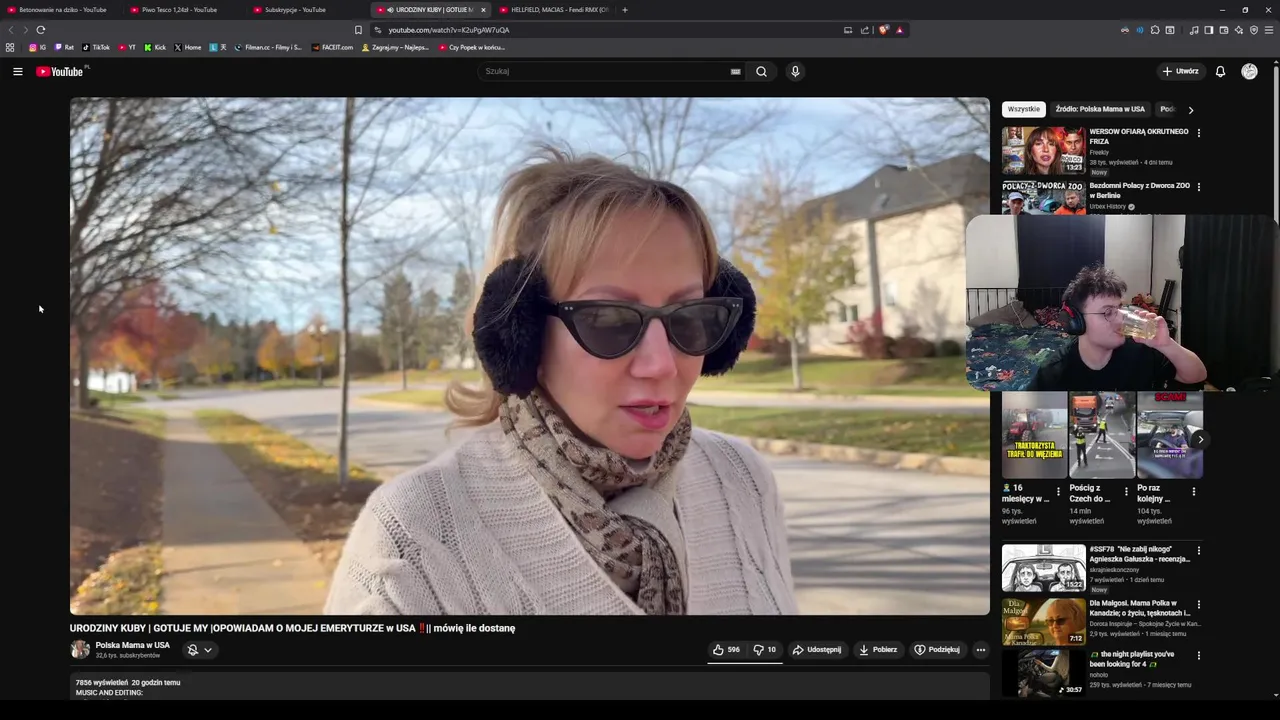This screenshot has width=1280, height=720.
Task: Click the Podziękuj thanks button
Action: [937, 650]
